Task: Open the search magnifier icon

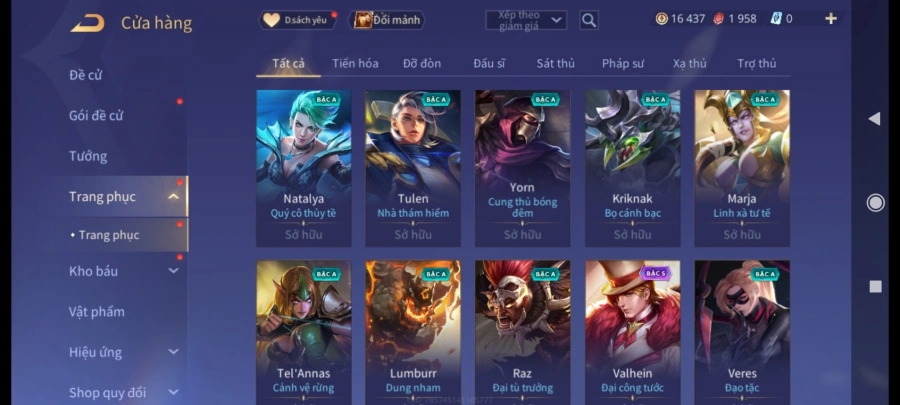Action: pyautogui.click(x=589, y=20)
